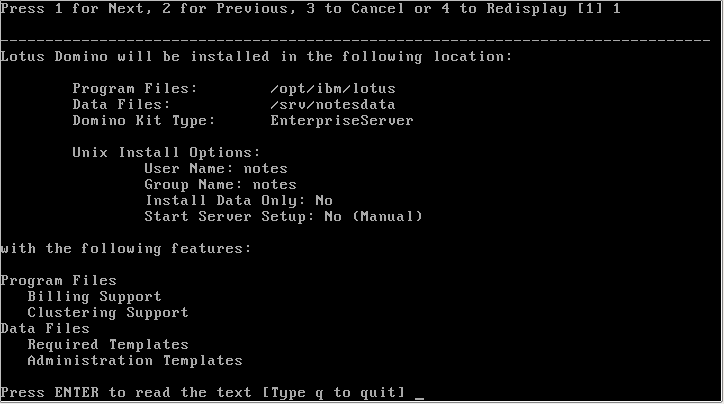Click the User Name: notes line
Image resolution: width=724 pixels, height=404 pixels.
click(x=216, y=169)
